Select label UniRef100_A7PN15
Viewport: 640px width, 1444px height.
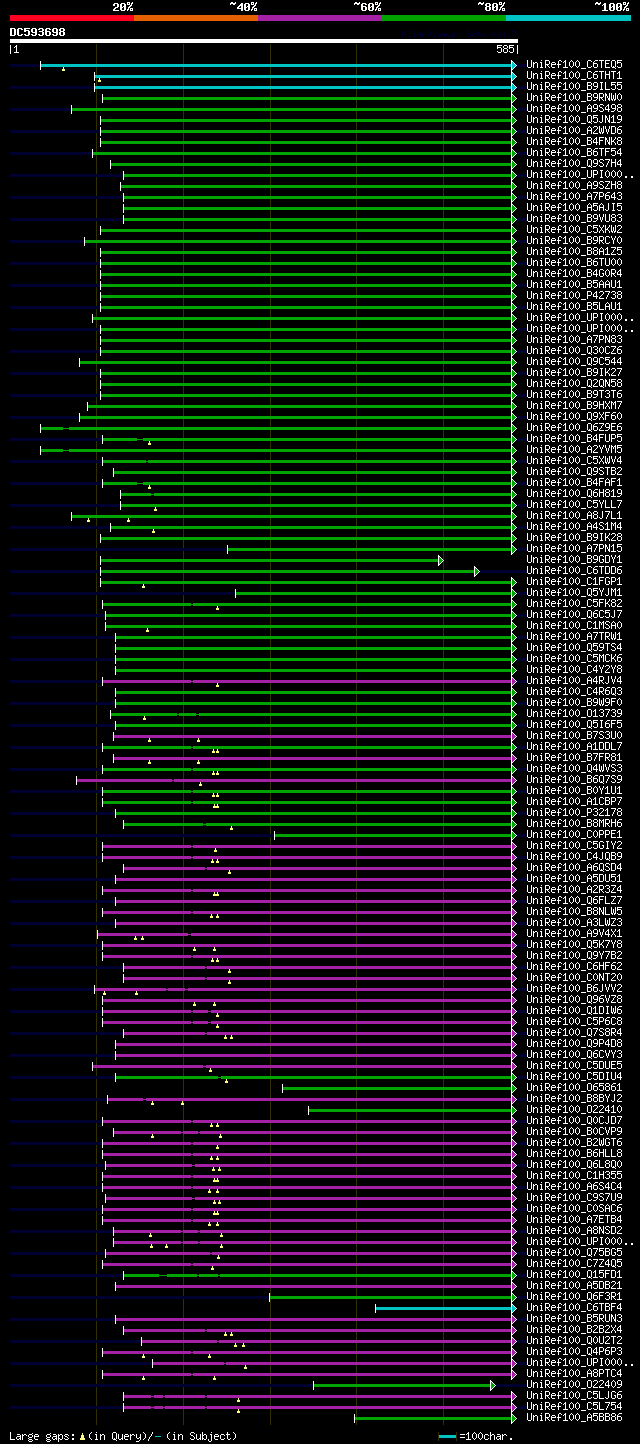pos(574,548)
